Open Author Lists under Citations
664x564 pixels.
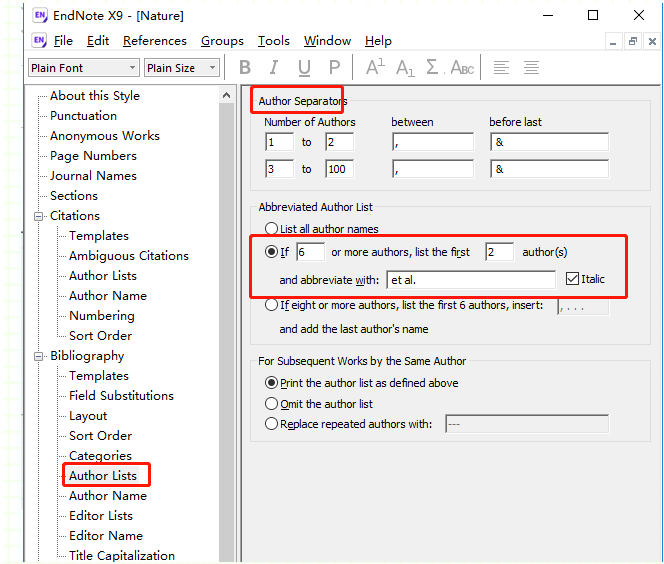coord(103,275)
